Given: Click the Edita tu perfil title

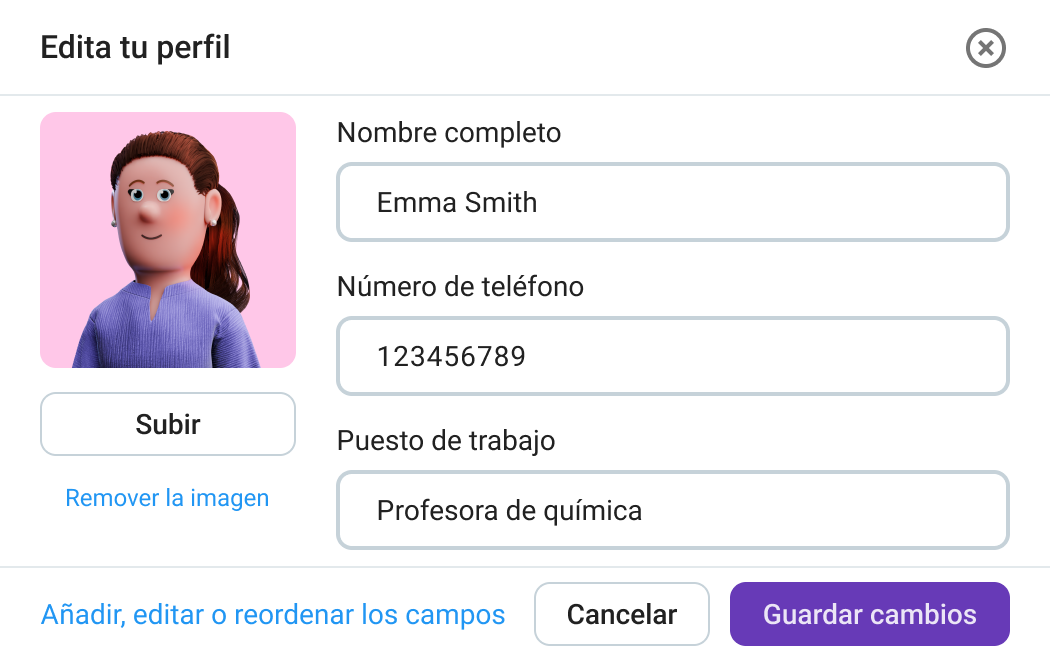Looking at the screenshot, I should point(135,47).
